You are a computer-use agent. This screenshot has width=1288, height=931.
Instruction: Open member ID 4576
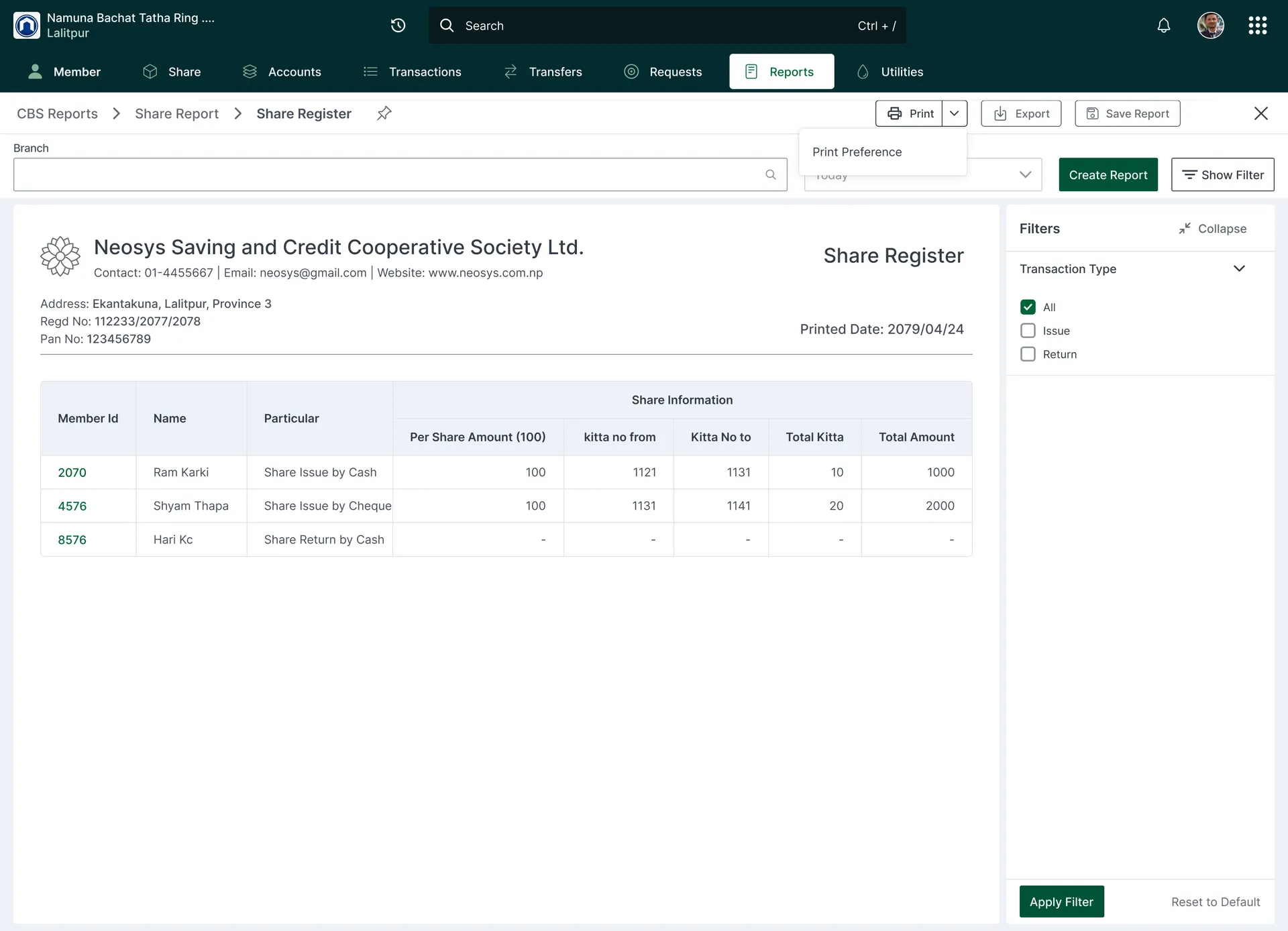point(72,506)
